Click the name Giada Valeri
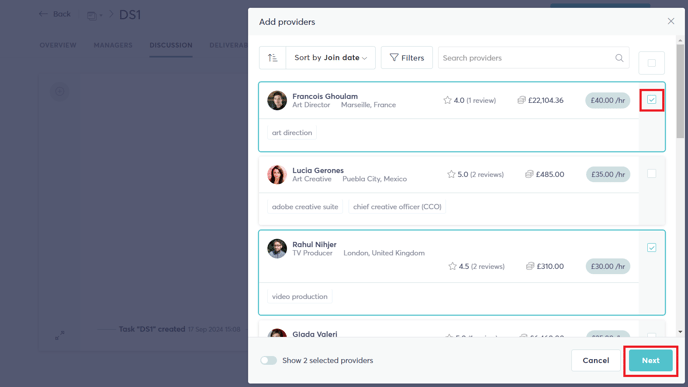Image resolution: width=688 pixels, height=387 pixels. tap(315, 334)
